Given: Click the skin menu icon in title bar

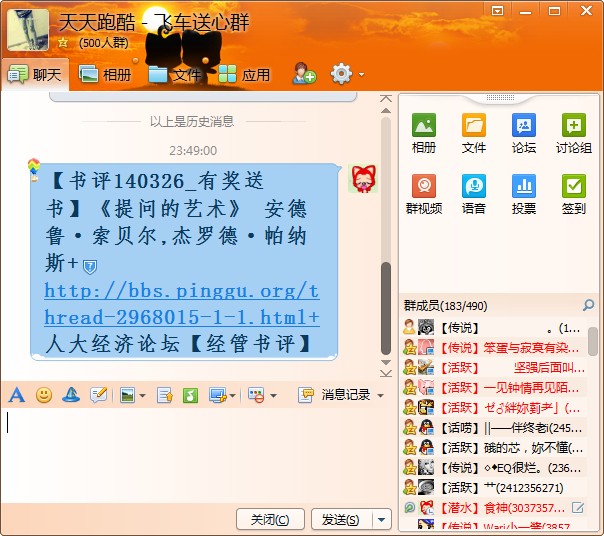Looking at the screenshot, I should pyautogui.click(x=497, y=11).
